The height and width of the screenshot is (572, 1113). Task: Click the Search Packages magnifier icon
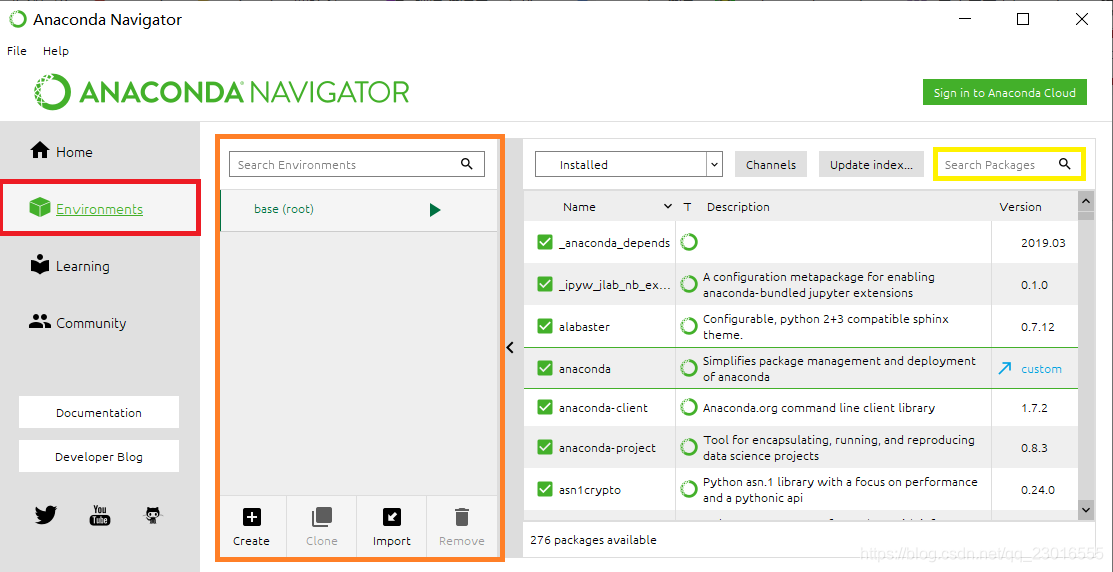pyautogui.click(x=1064, y=164)
